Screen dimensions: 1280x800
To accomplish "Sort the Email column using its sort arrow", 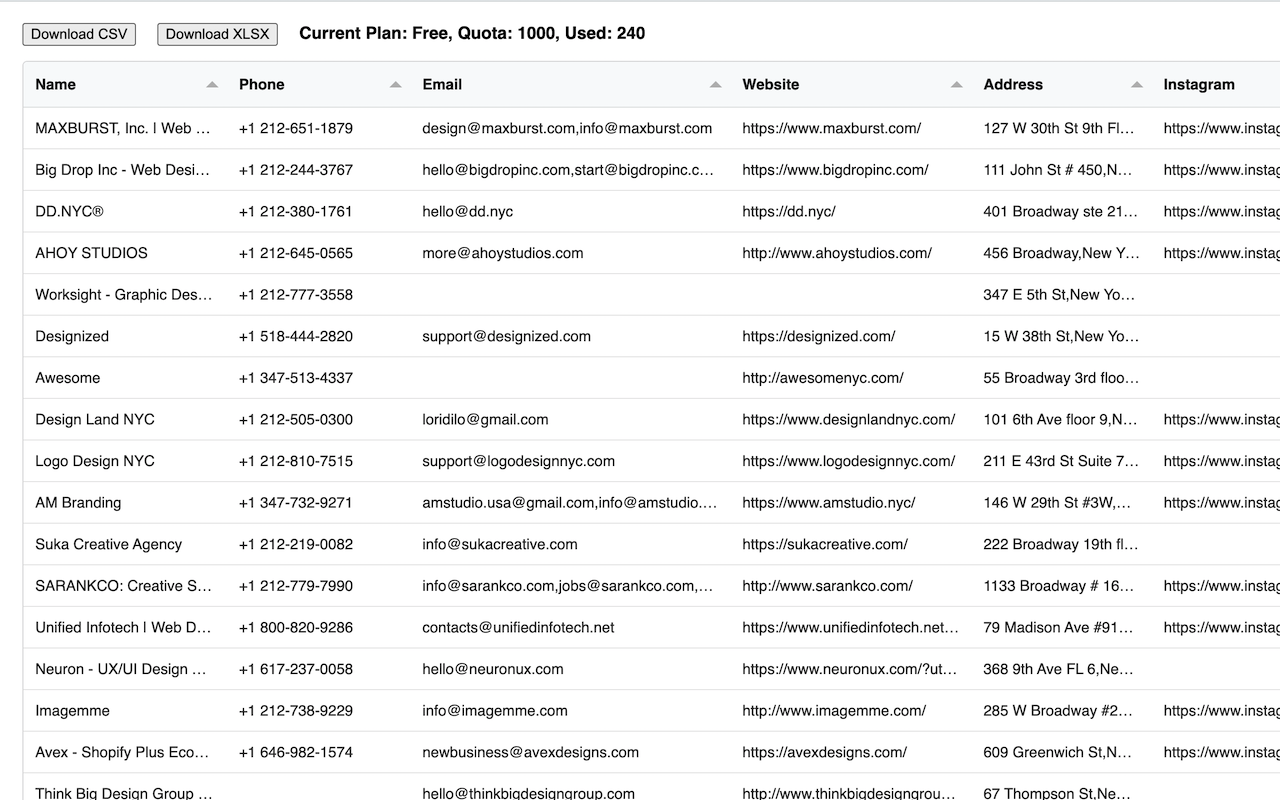I will pos(713,85).
